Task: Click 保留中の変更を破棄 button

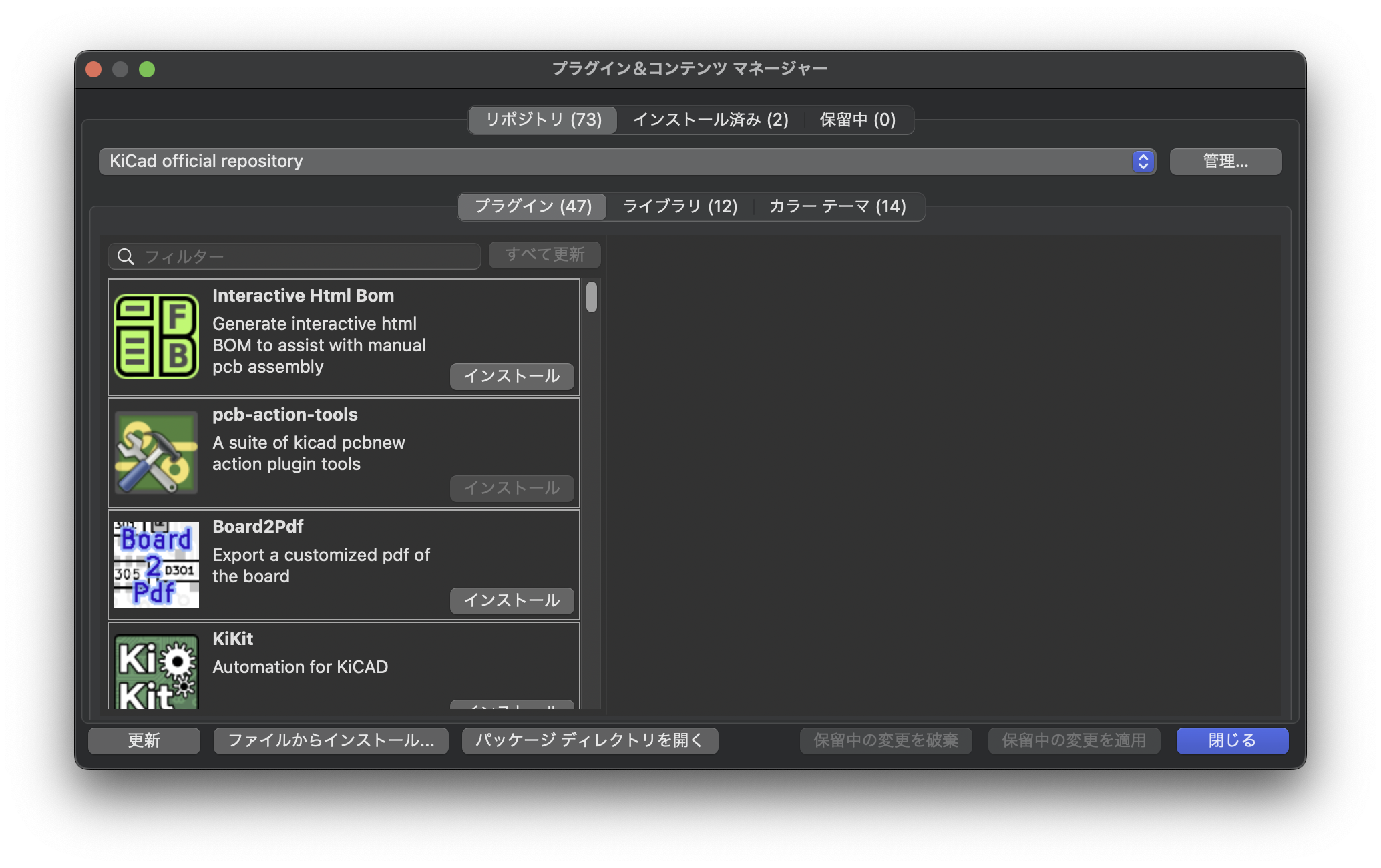Action: click(x=885, y=740)
